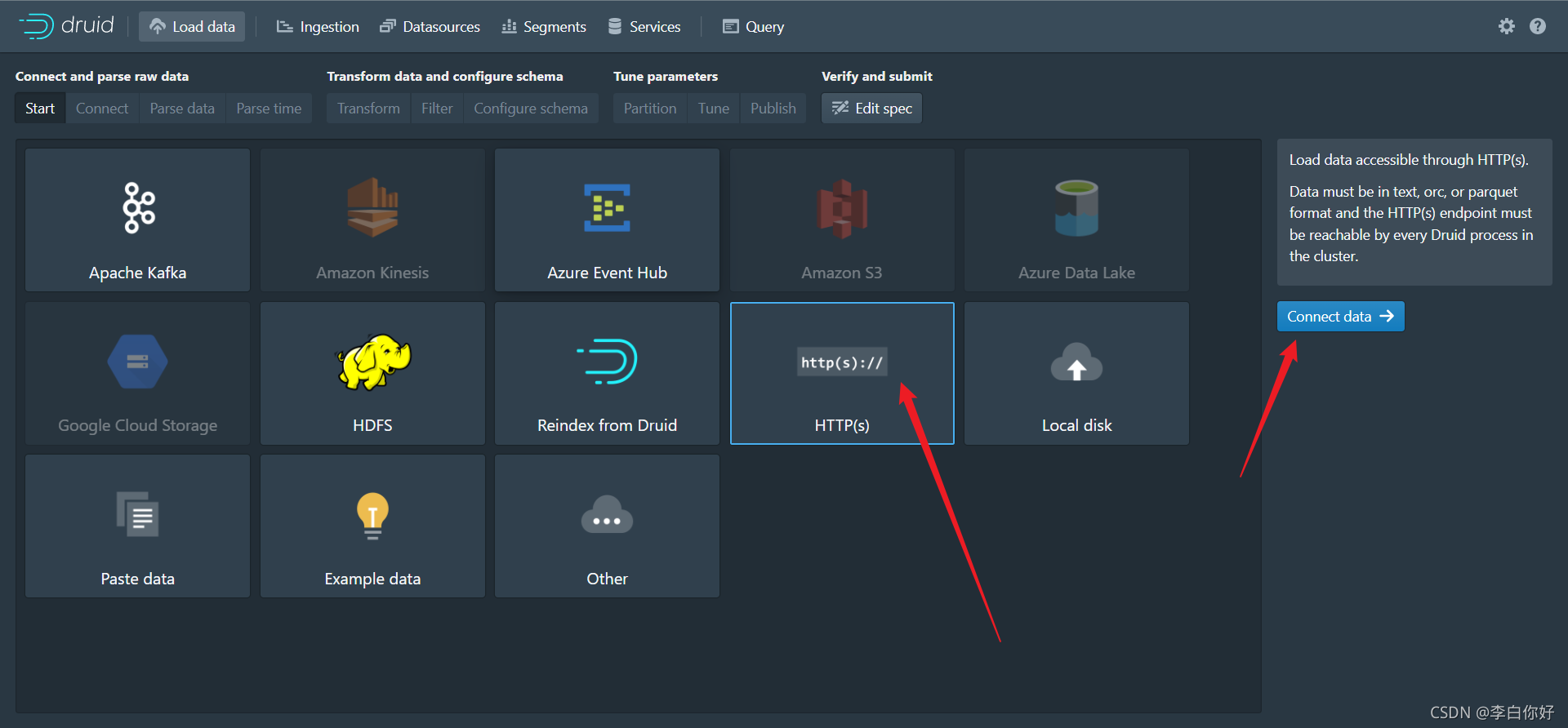1568x728 pixels.
Task: Open the Query view
Action: pos(753,27)
